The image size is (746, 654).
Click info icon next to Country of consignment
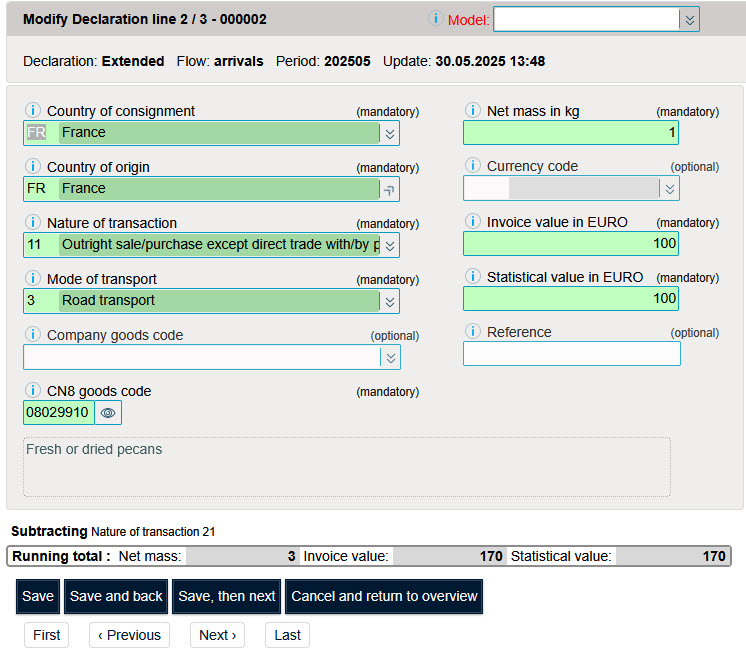tap(32, 111)
